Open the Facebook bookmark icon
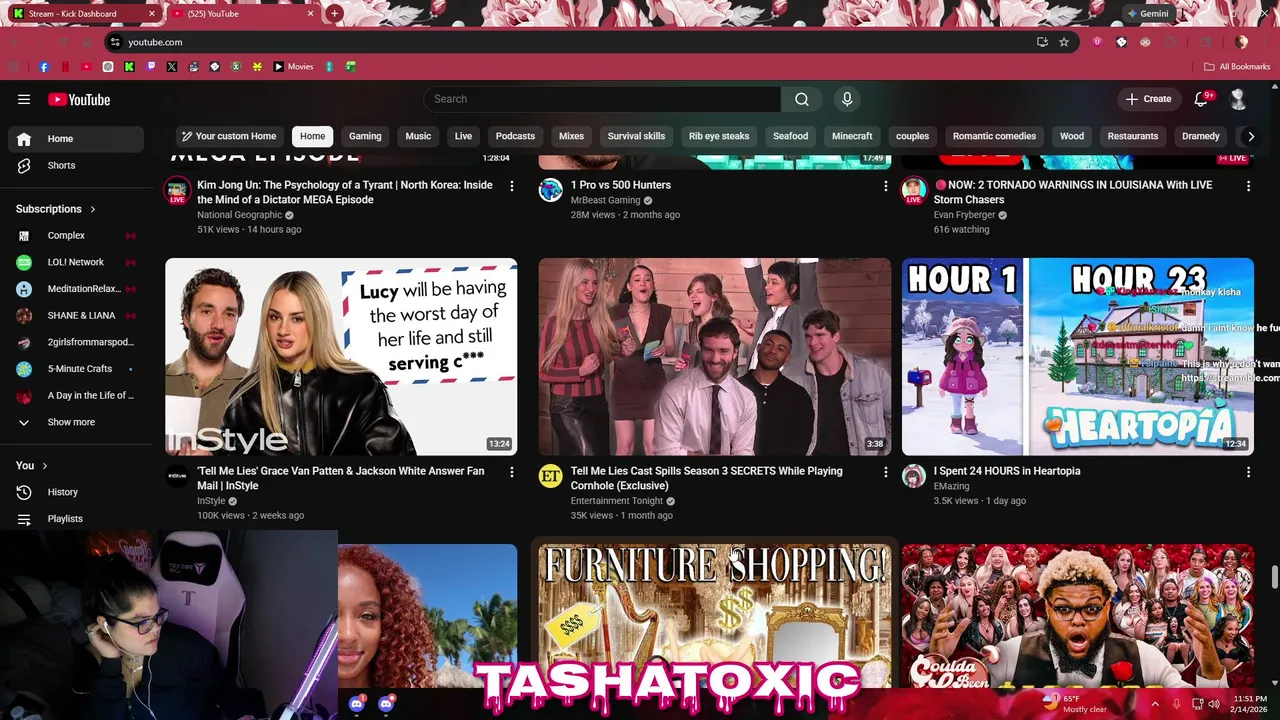The image size is (1280, 720). [x=44, y=67]
